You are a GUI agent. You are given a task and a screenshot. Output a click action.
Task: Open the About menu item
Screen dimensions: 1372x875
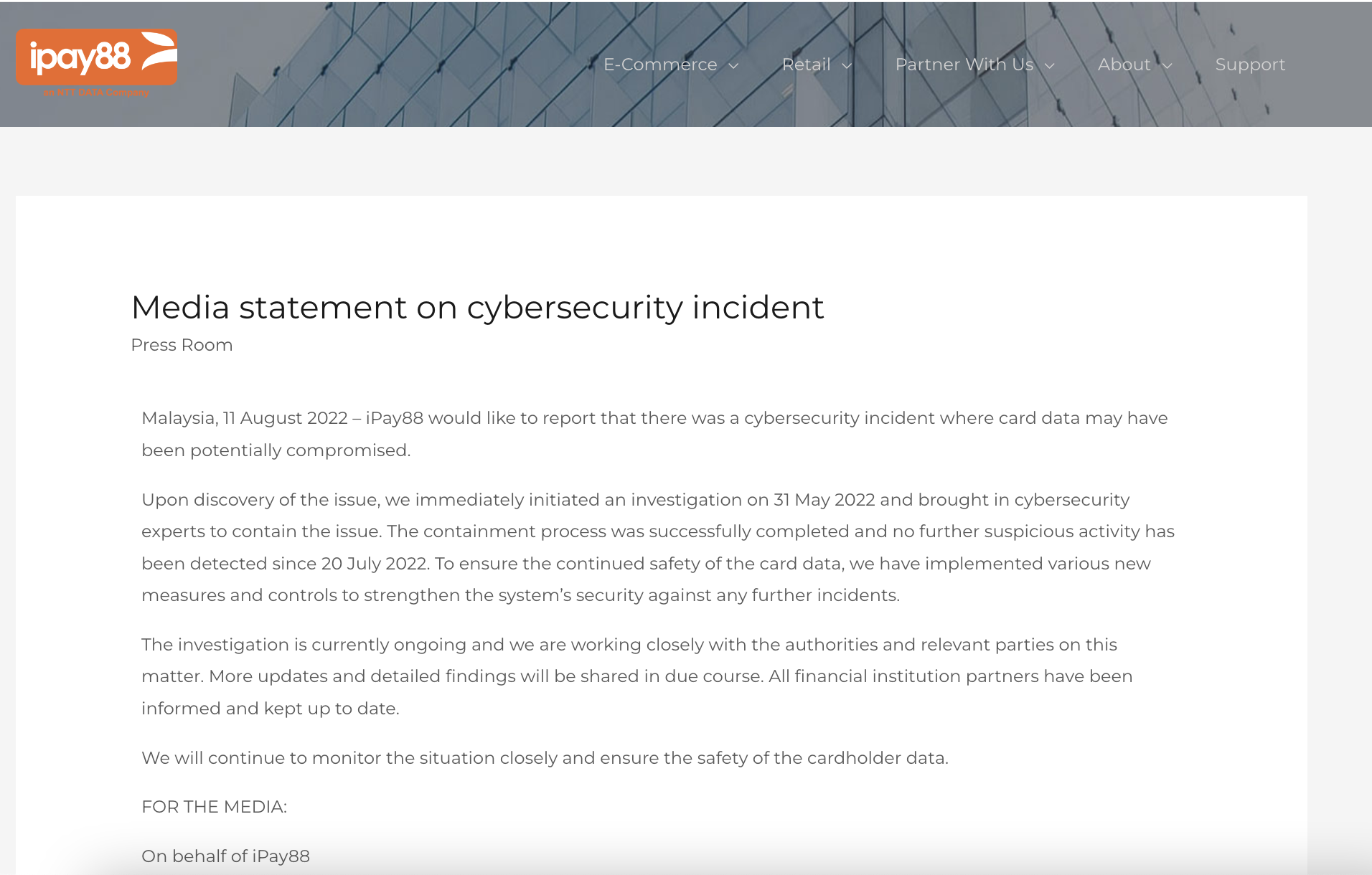[x=1124, y=65]
